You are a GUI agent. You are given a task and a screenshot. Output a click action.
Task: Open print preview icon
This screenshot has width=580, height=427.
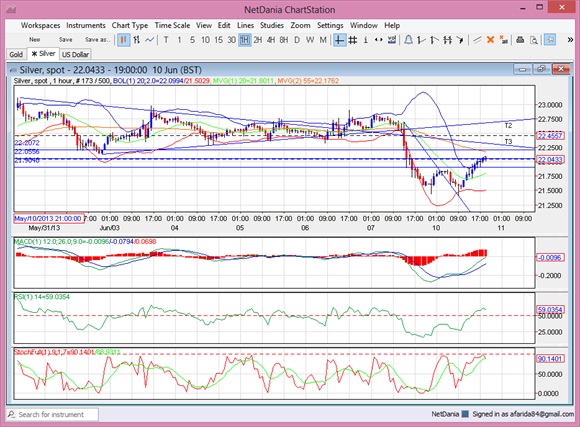[x=533, y=40]
